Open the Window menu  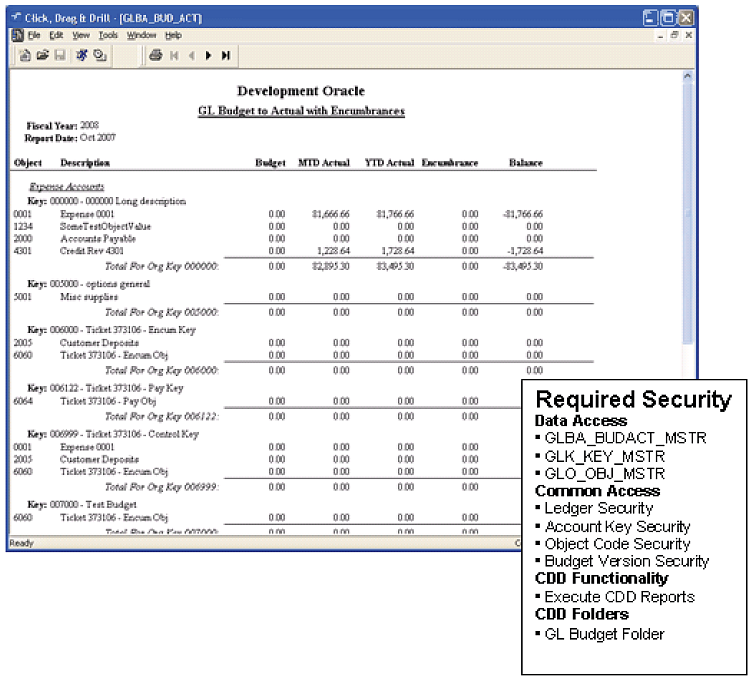141,35
